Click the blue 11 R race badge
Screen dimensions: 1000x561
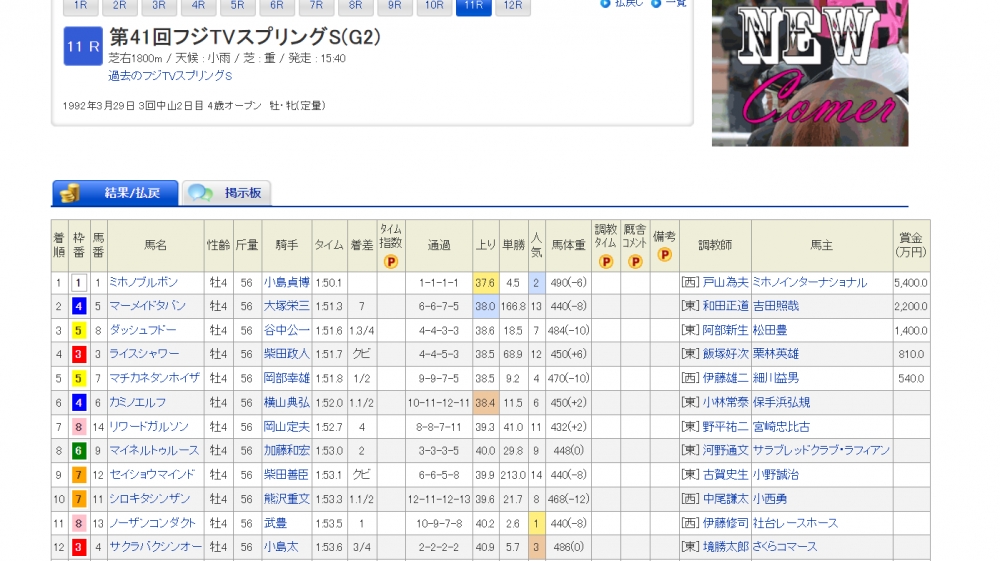(83, 46)
